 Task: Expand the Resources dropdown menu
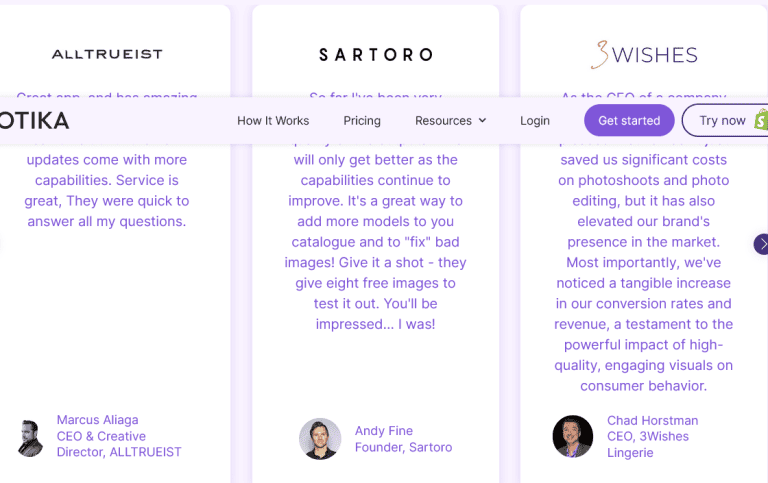pyautogui.click(x=443, y=121)
